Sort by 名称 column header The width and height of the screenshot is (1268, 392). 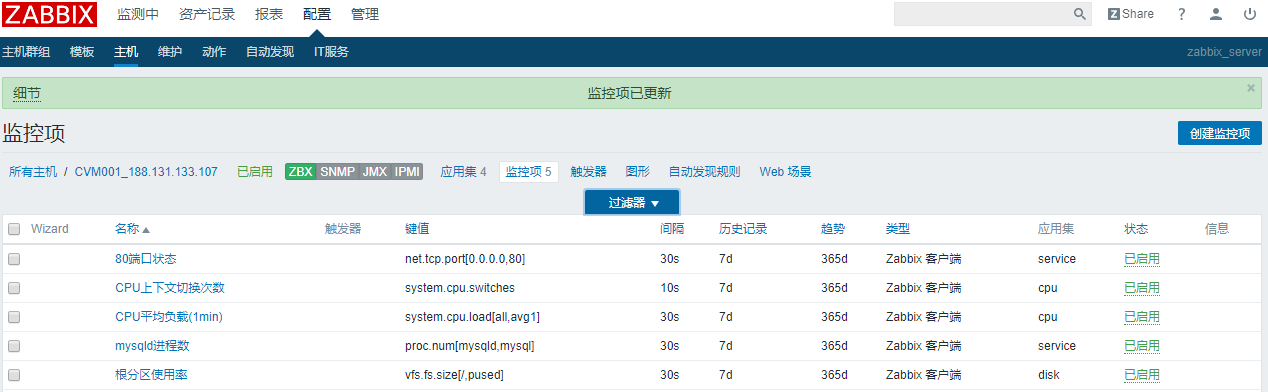[x=132, y=229]
